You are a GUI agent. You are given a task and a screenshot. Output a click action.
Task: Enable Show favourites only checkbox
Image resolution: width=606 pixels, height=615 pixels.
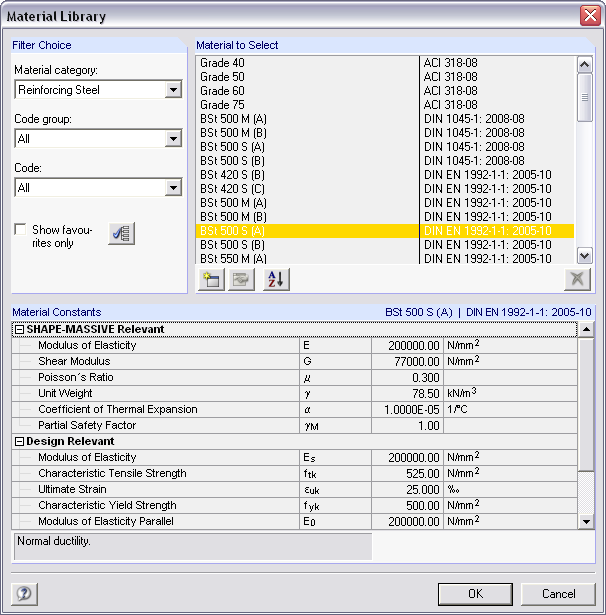point(20,229)
